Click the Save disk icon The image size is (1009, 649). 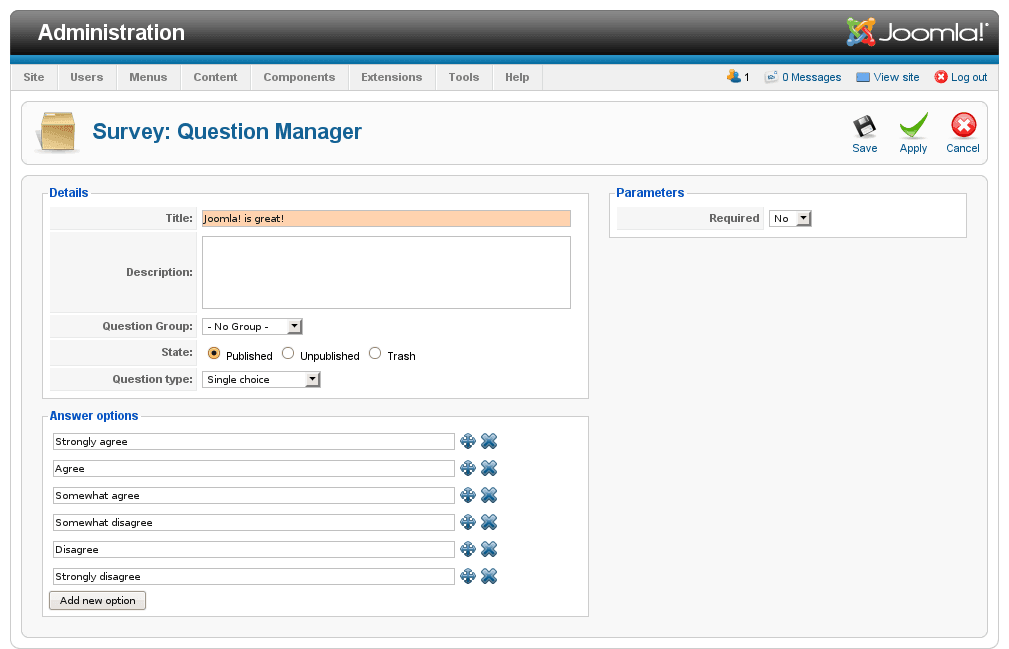coord(864,127)
